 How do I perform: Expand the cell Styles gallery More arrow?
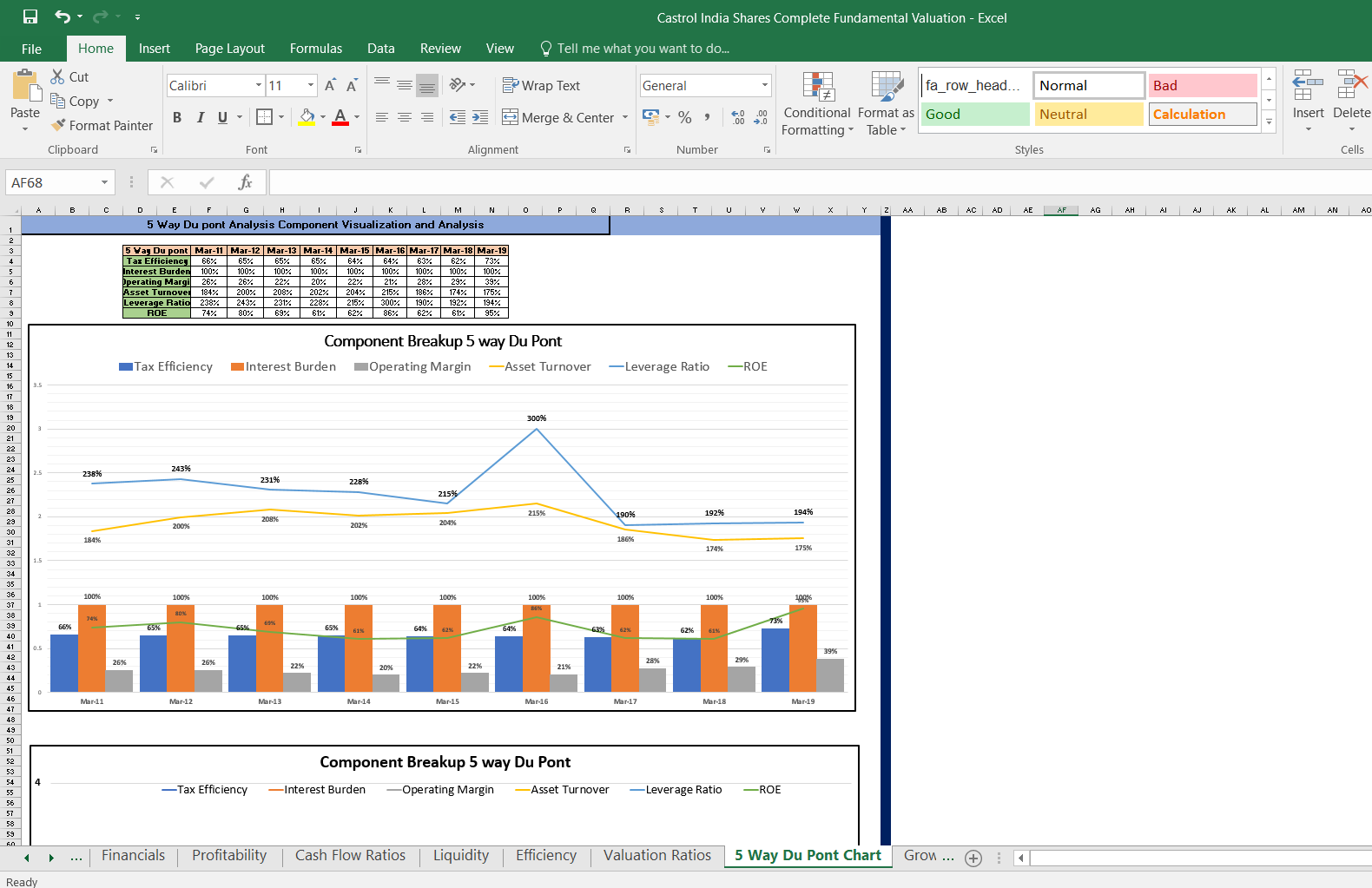pos(1270,122)
